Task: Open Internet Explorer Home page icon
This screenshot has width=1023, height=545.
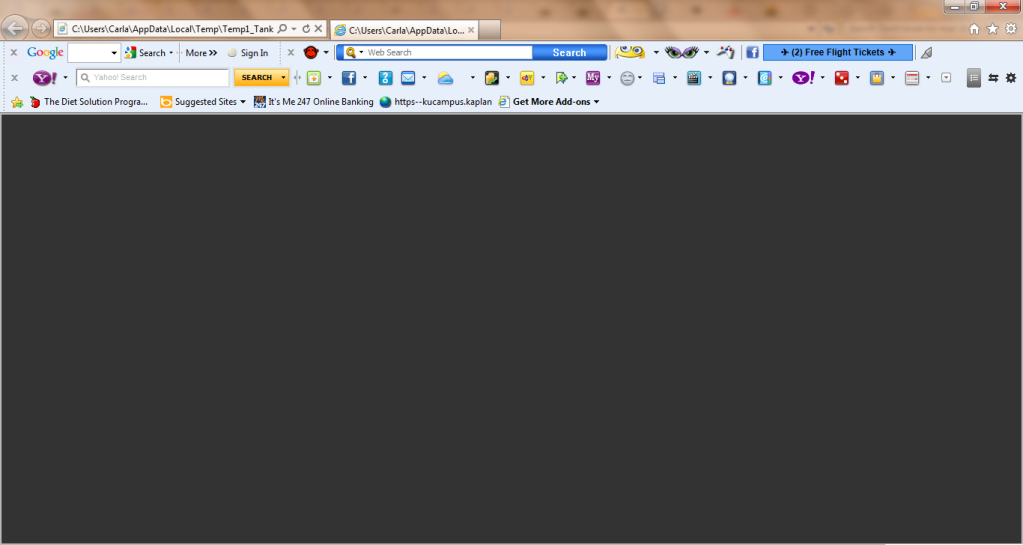Action: coord(975,29)
